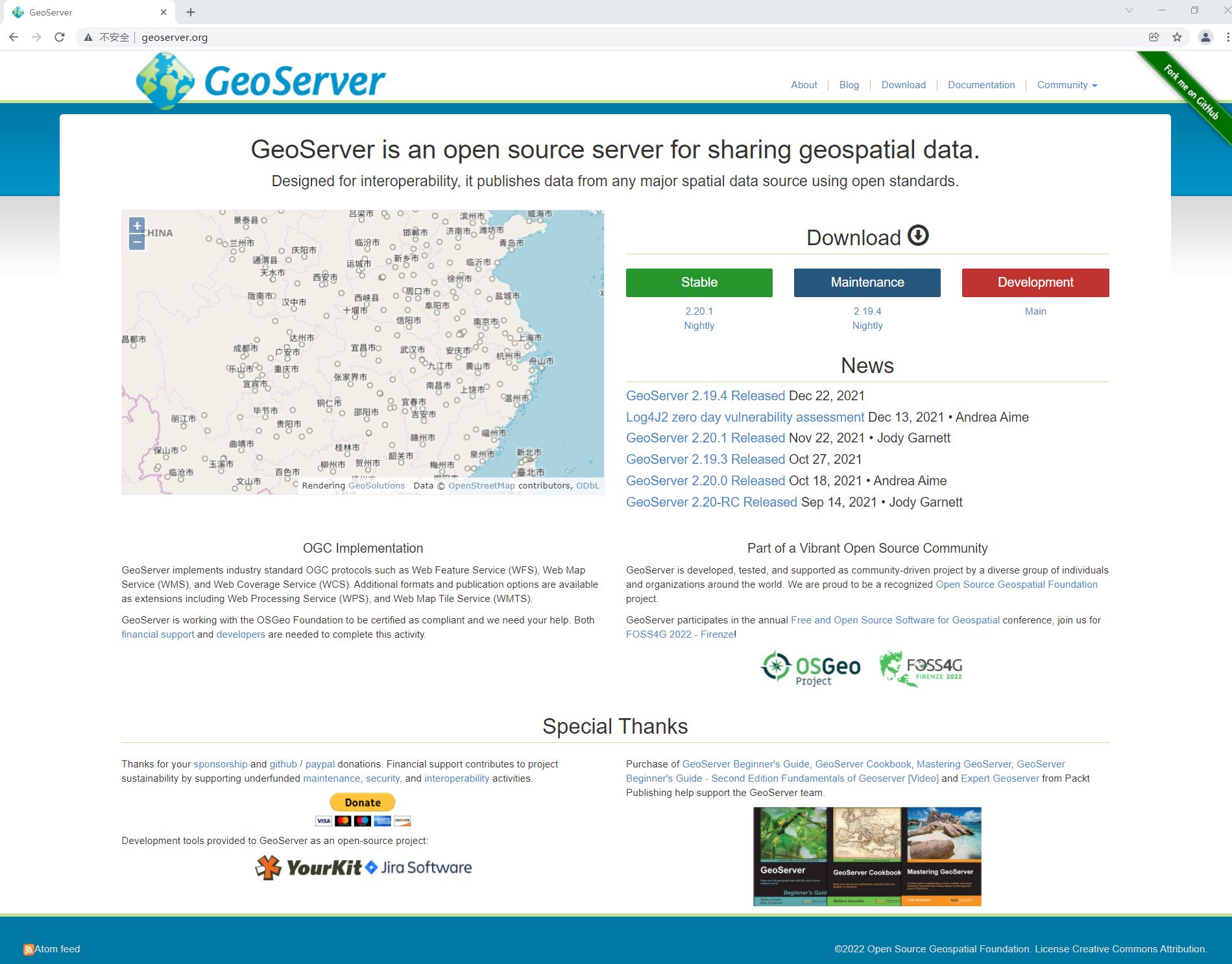
Task: Open Nightly link under Maintenance
Action: click(x=867, y=326)
